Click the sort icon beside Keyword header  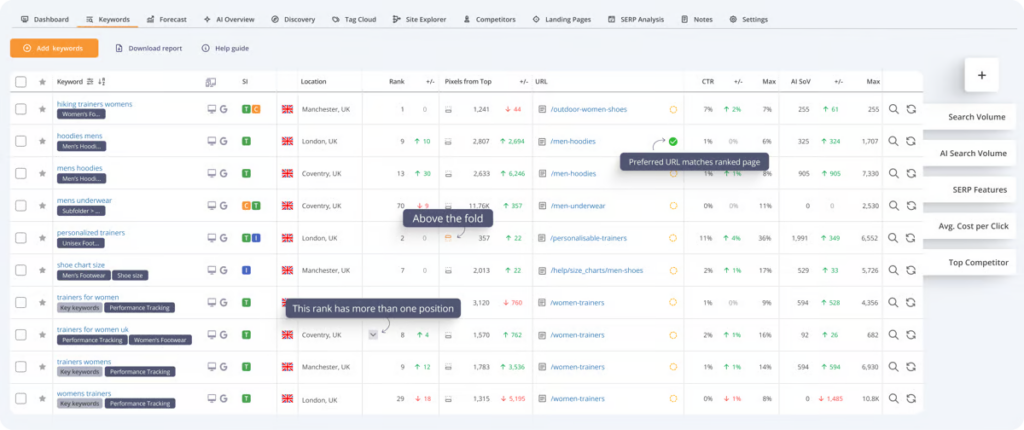point(102,81)
